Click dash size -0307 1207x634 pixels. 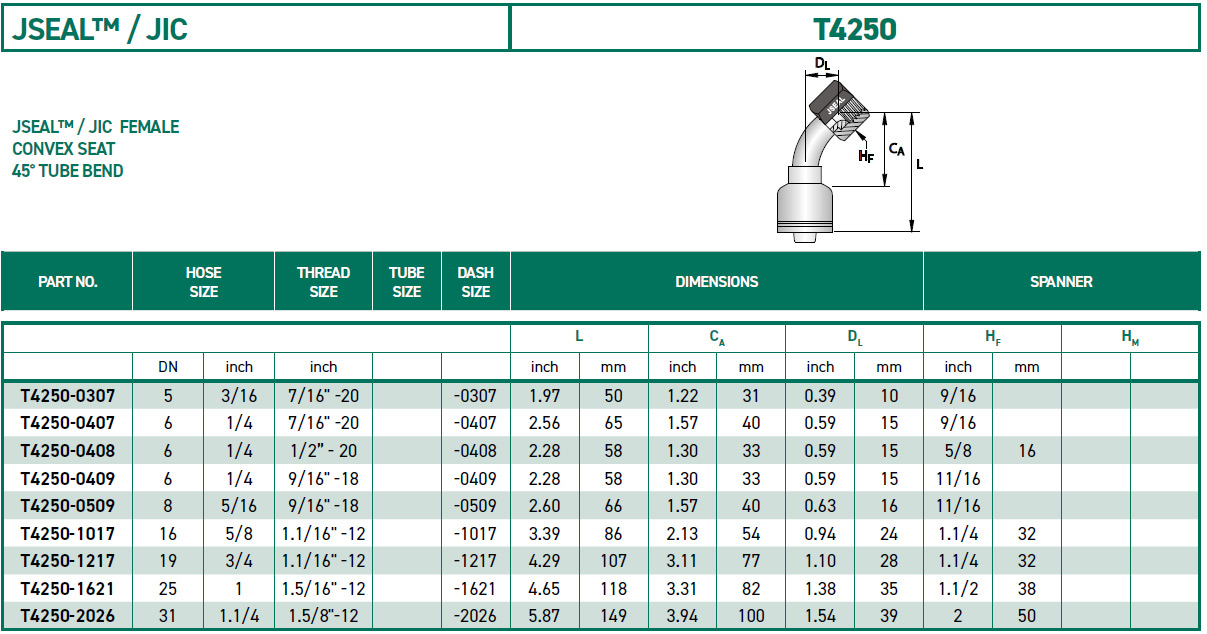475,396
